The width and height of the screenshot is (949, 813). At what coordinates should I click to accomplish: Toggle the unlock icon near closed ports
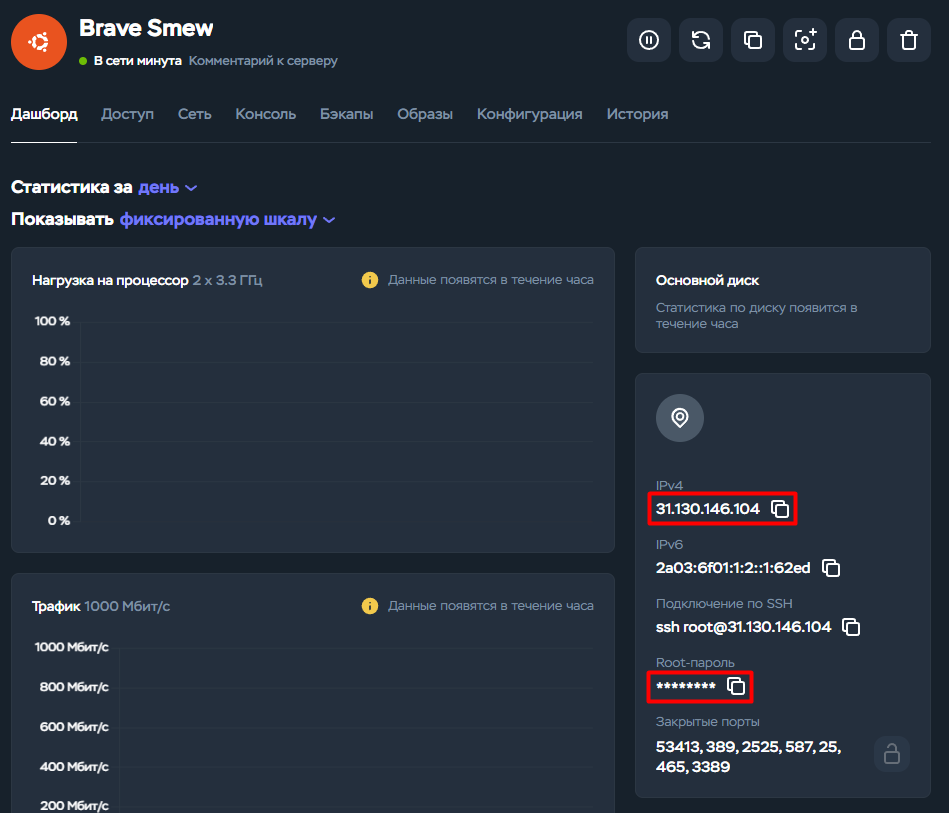point(891,754)
